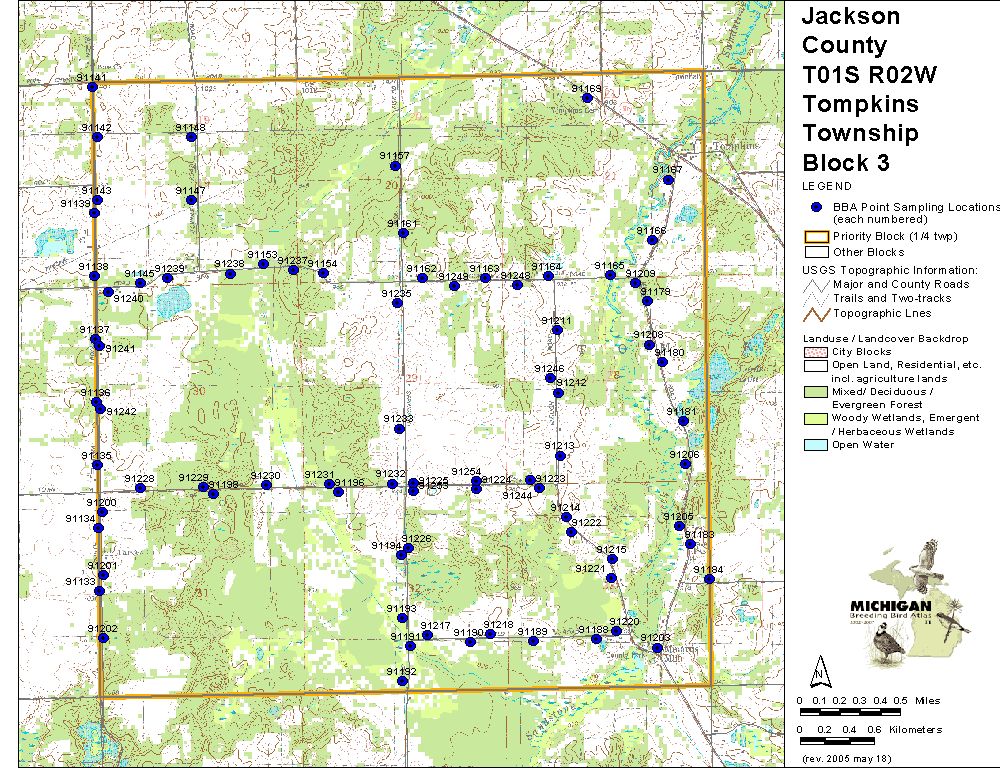Select the Open Water legend swatch
The width and height of the screenshot is (1000, 768).
coord(817,445)
